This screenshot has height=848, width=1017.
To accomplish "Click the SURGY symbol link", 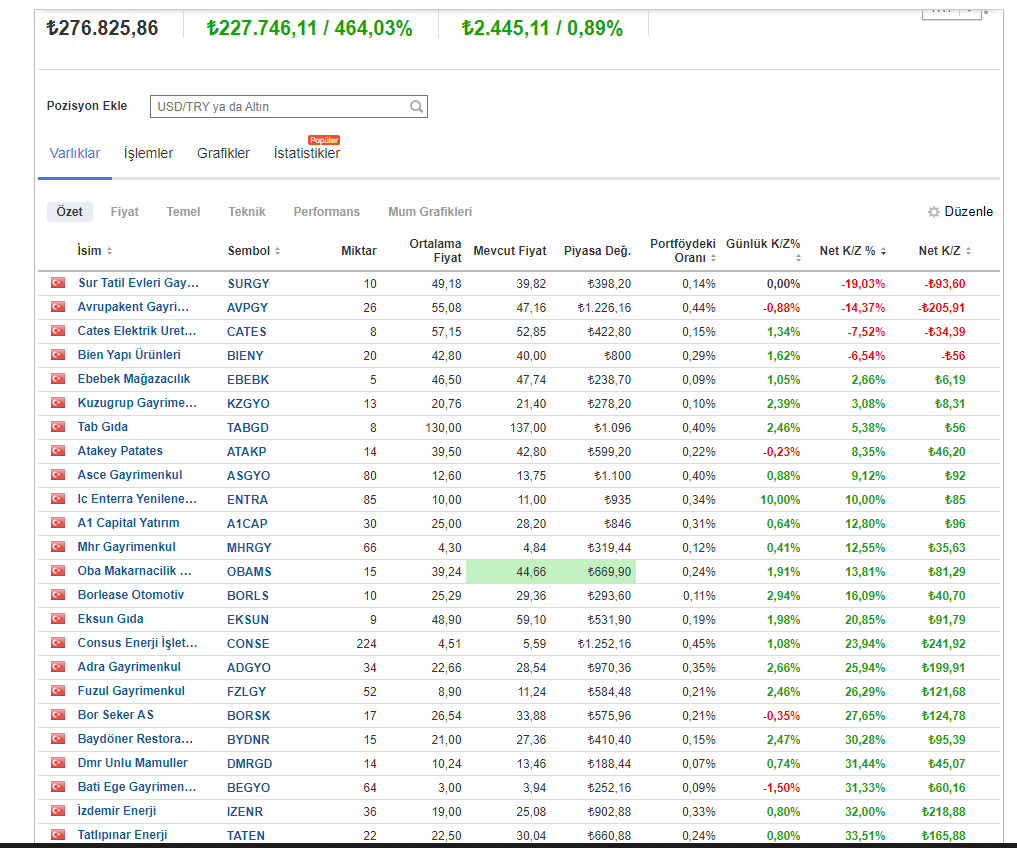I will (x=248, y=284).
